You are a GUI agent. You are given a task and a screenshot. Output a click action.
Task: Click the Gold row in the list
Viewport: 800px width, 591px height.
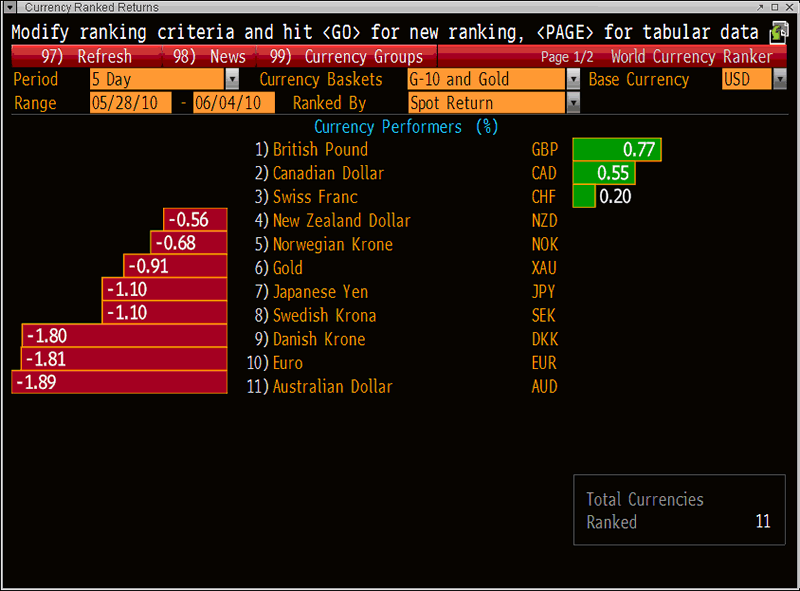[x=287, y=268]
